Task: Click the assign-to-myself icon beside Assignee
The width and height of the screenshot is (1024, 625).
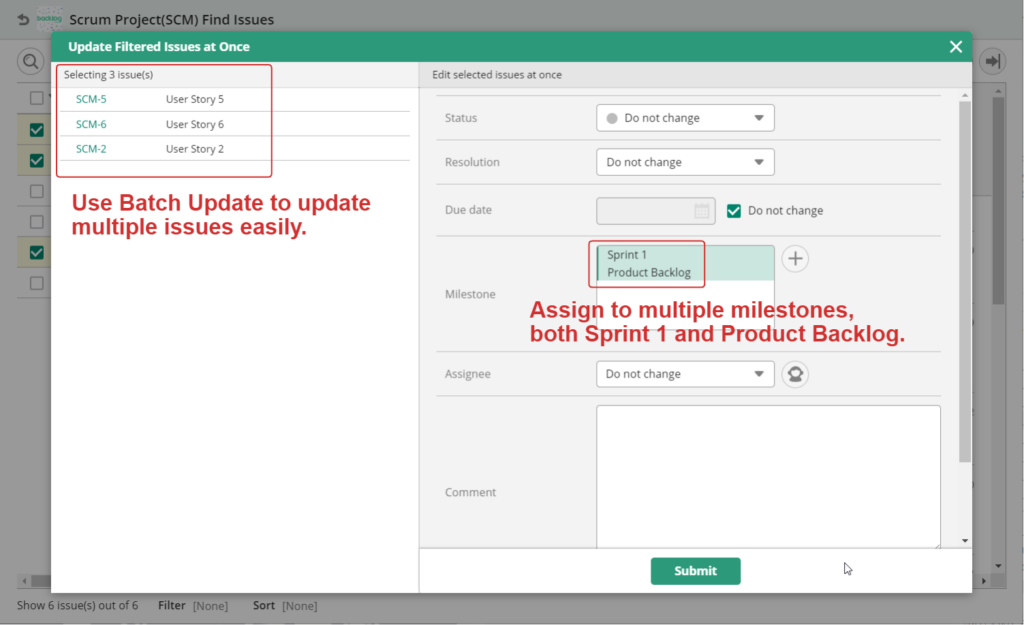Action: tap(795, 374)
